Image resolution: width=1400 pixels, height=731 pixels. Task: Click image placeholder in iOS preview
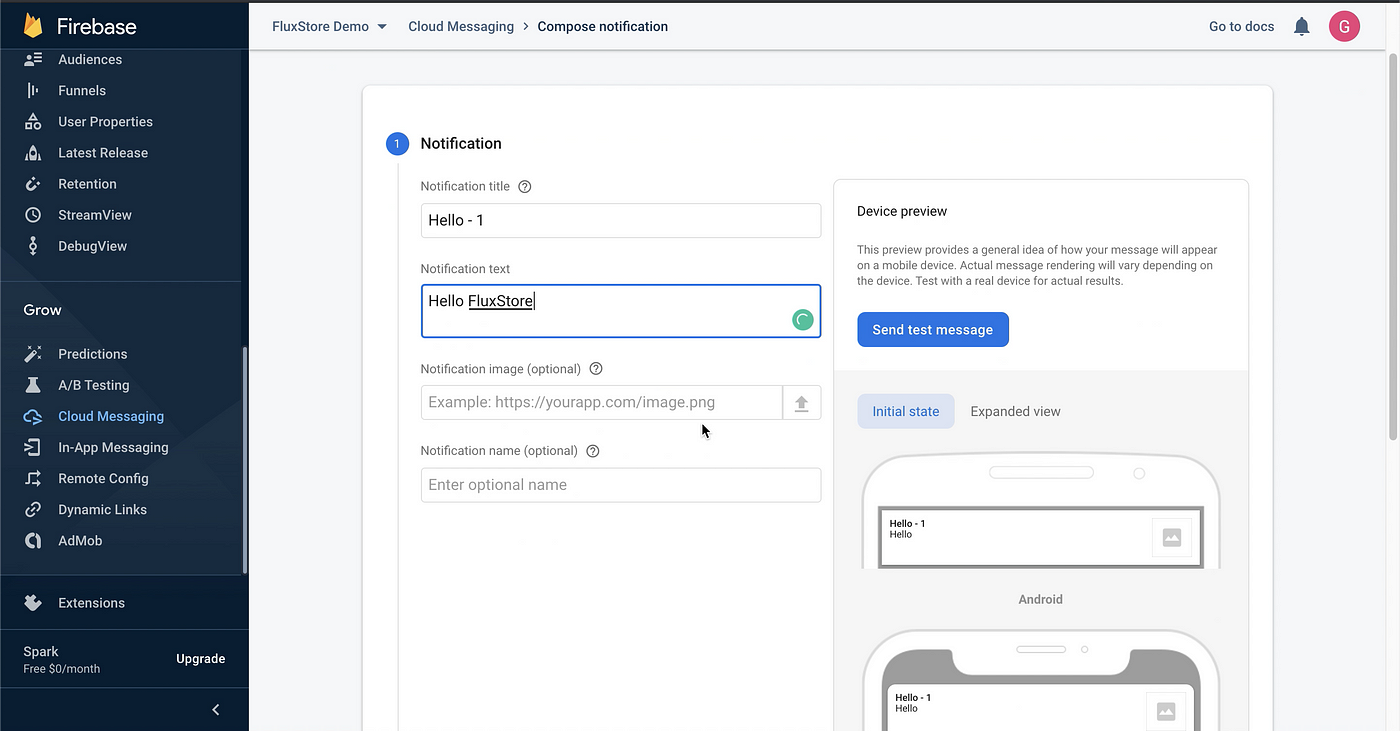click(x=1166, y=711)
